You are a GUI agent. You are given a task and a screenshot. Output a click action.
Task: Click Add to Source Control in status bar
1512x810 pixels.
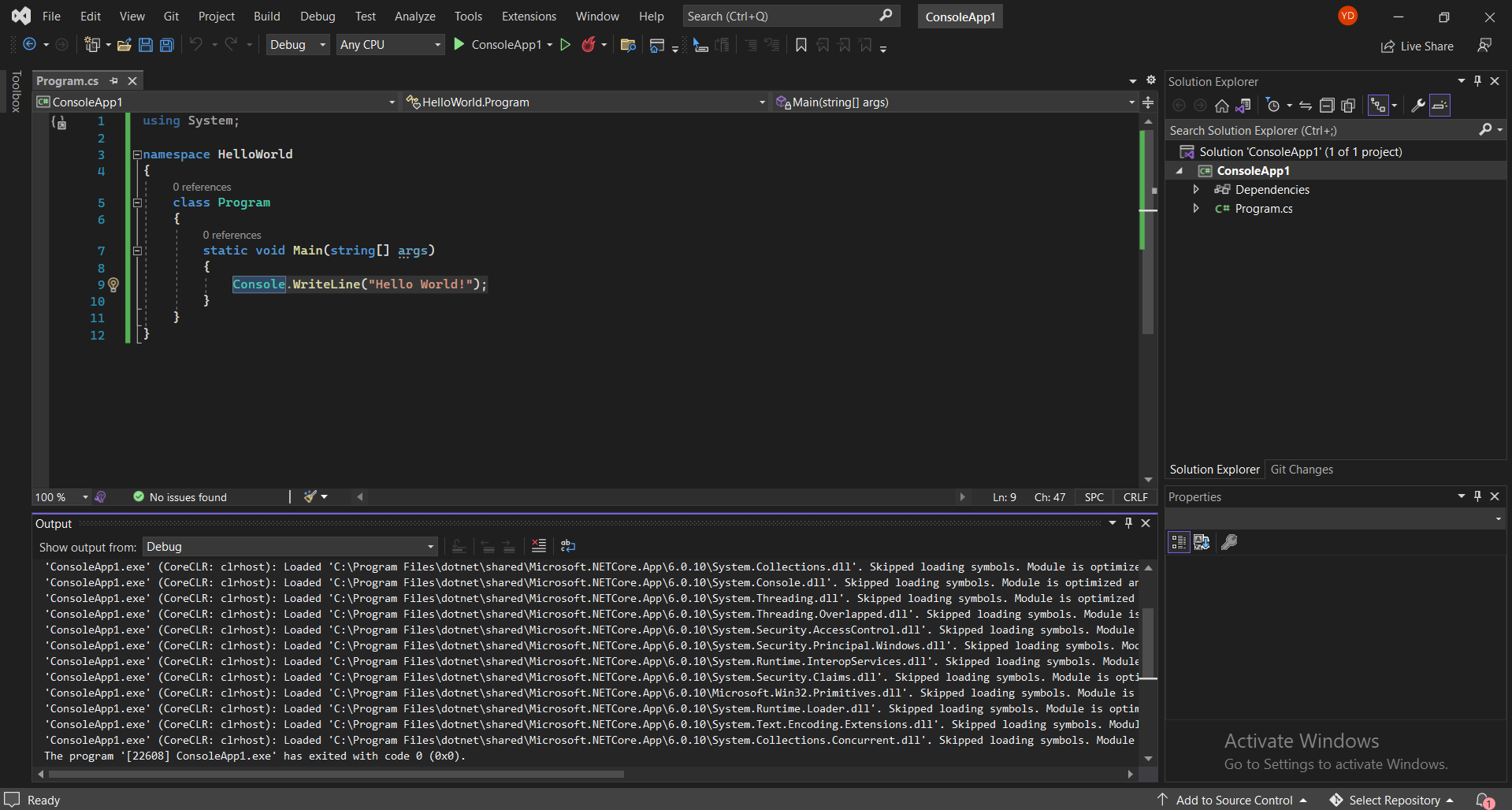[x=1234, y=801]
